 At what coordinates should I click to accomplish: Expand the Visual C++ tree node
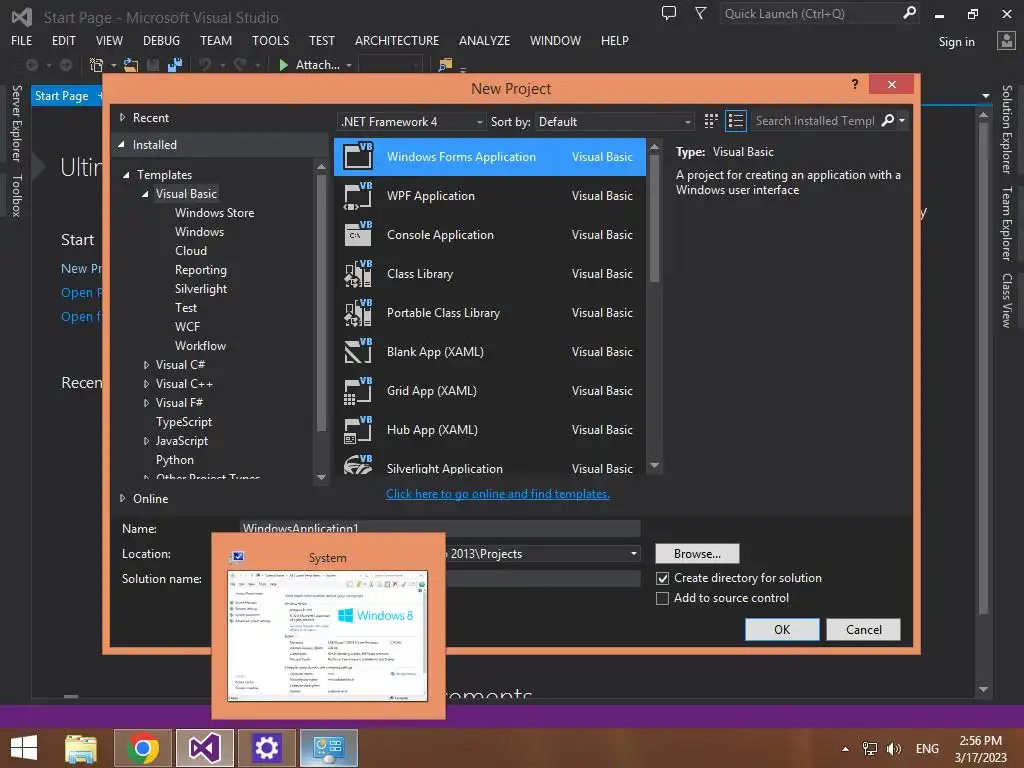[146, 384]
